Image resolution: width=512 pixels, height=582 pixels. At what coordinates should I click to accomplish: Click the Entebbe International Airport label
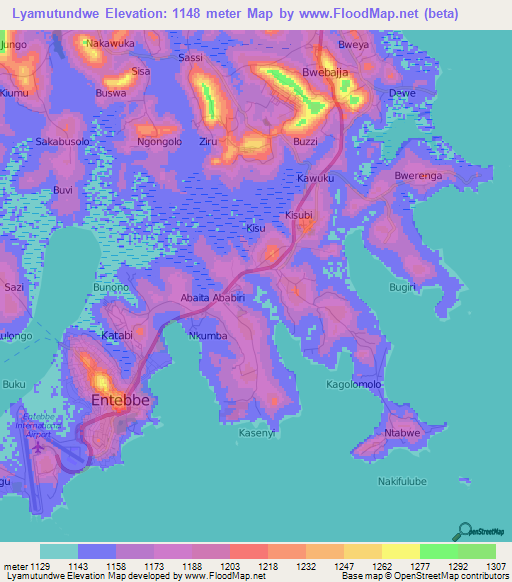(x=38, y=425)
